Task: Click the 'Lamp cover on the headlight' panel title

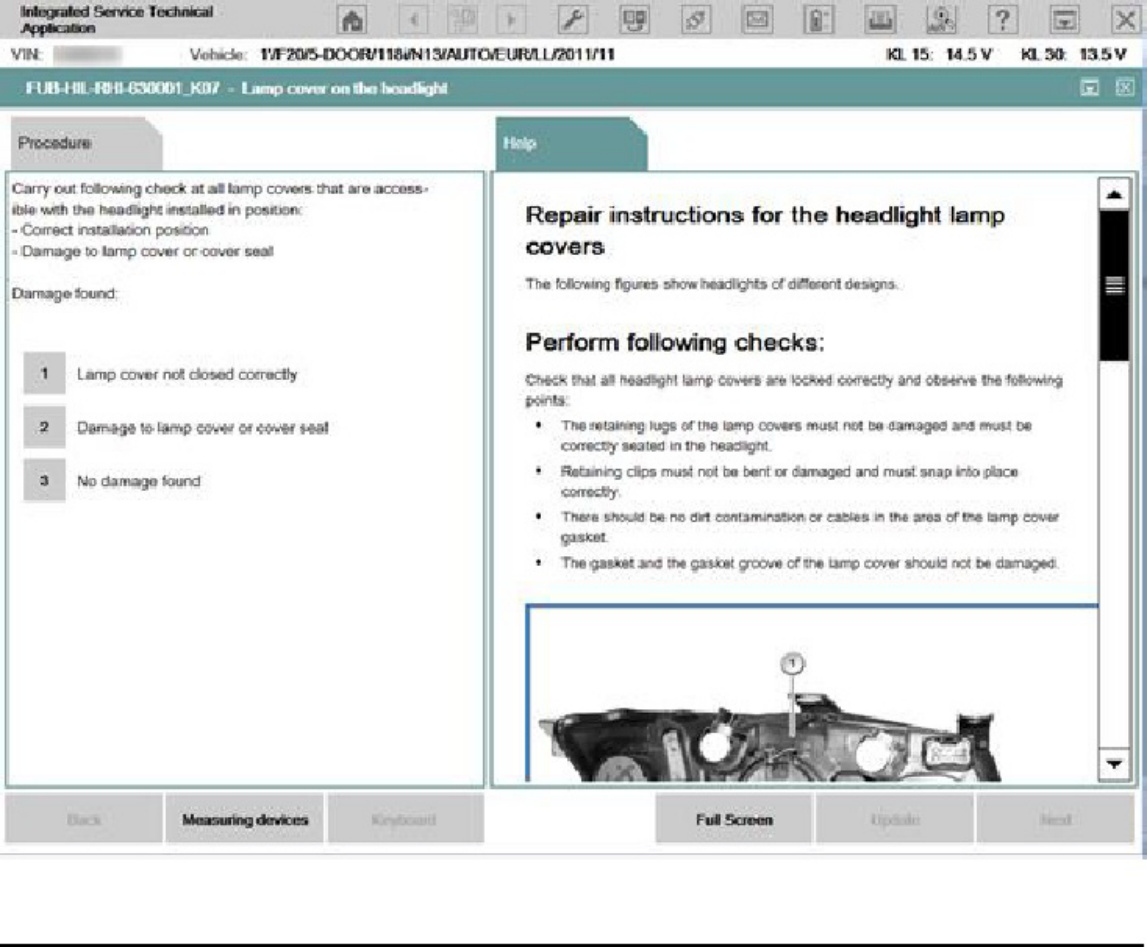Action: (x=345, y=88)
